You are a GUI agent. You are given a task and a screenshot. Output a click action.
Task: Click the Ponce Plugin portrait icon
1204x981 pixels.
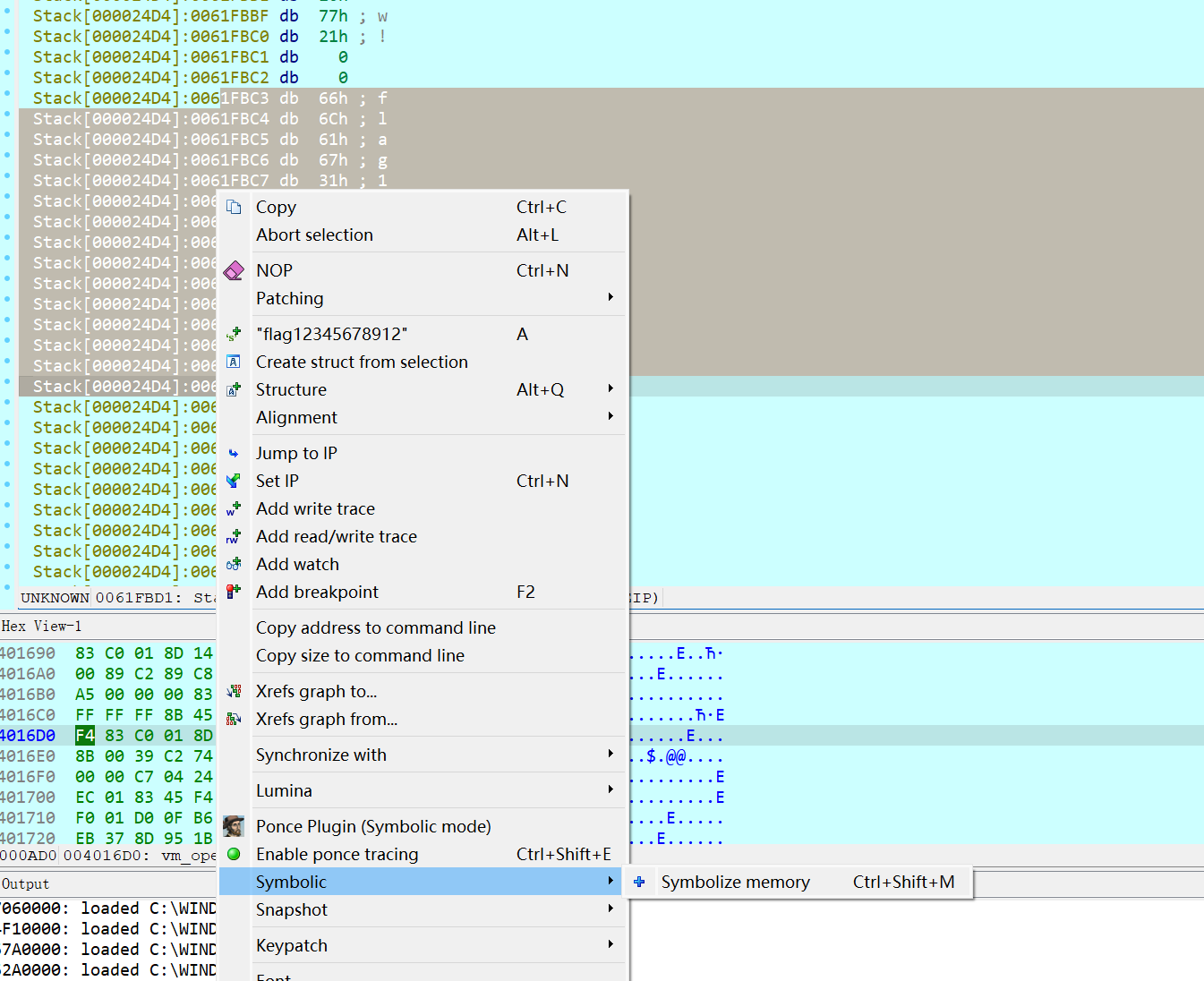pos(234,826)
